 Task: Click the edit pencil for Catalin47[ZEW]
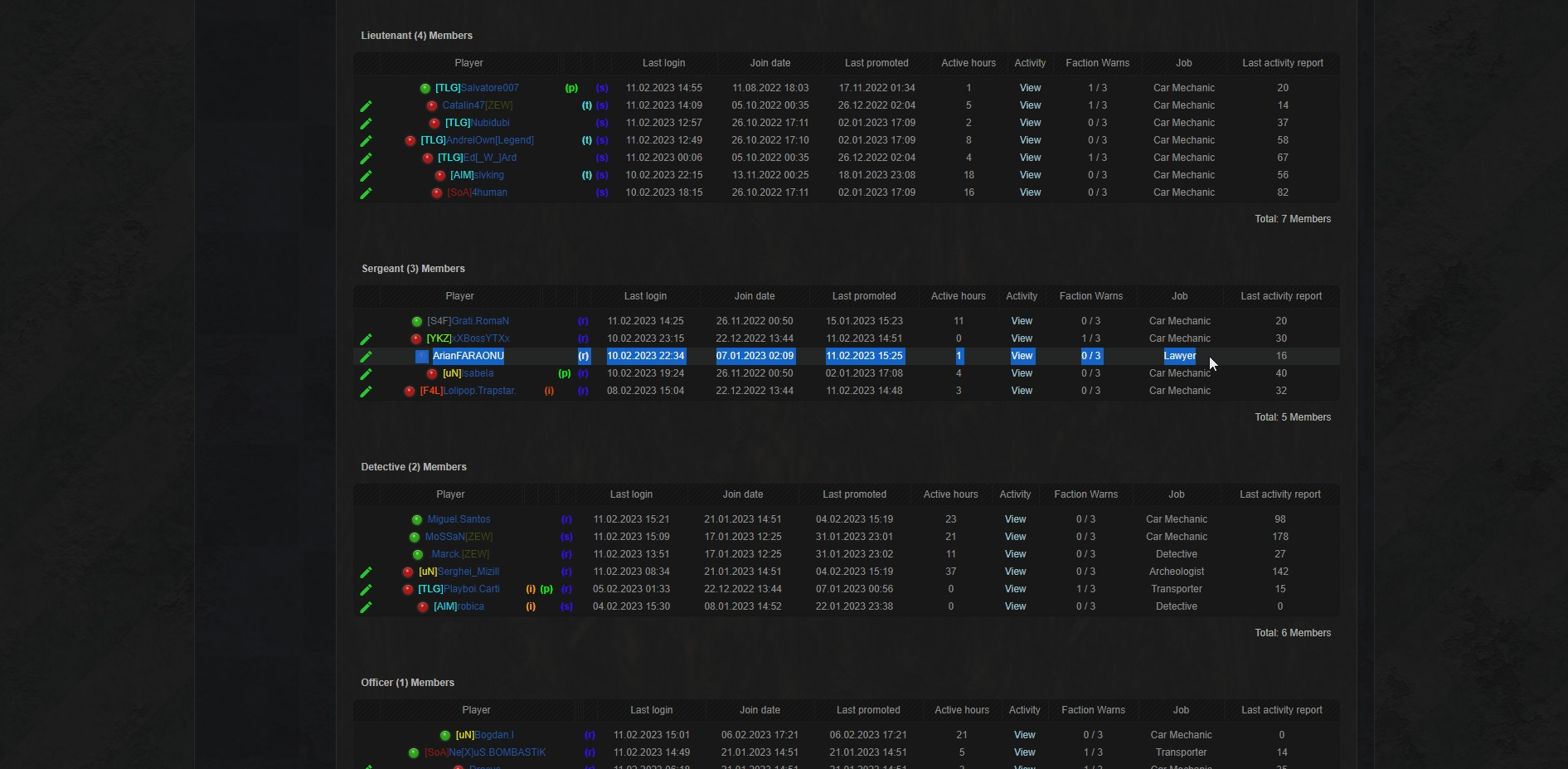[366, 106]
